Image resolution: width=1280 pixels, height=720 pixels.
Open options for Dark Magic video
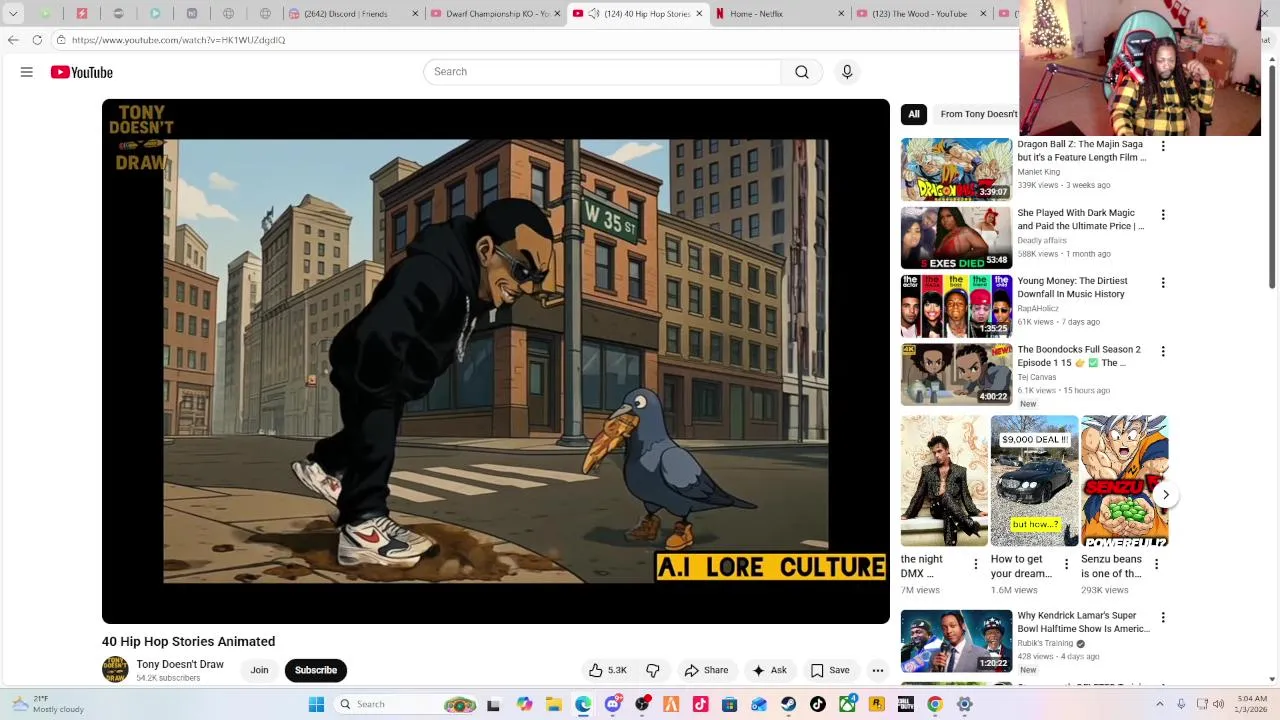pos(1163,214)
